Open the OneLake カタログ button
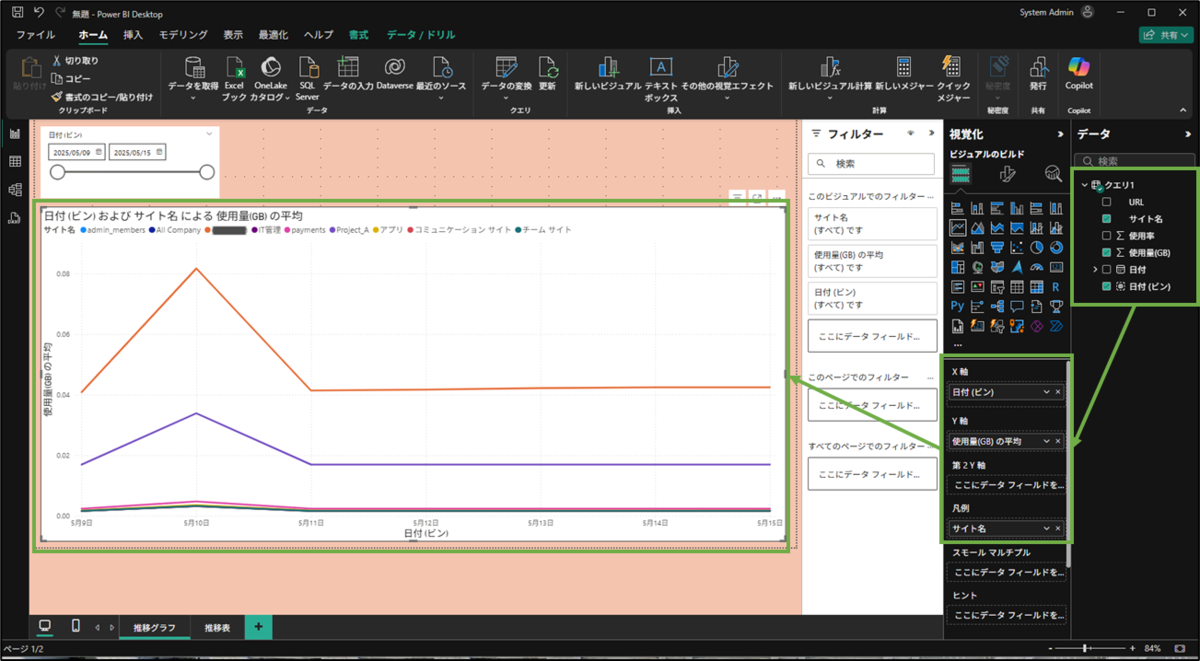1200x661 pixels. click(269, 78)
